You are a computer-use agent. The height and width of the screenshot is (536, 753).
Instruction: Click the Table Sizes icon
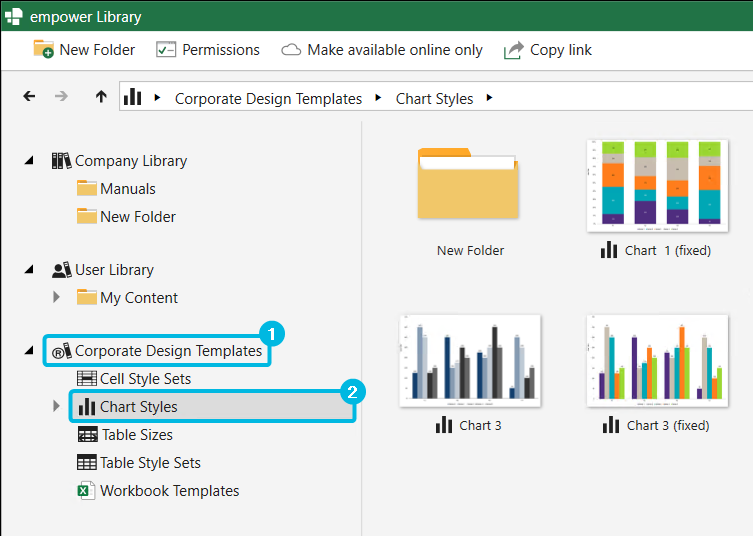click(x=87, y=434)
